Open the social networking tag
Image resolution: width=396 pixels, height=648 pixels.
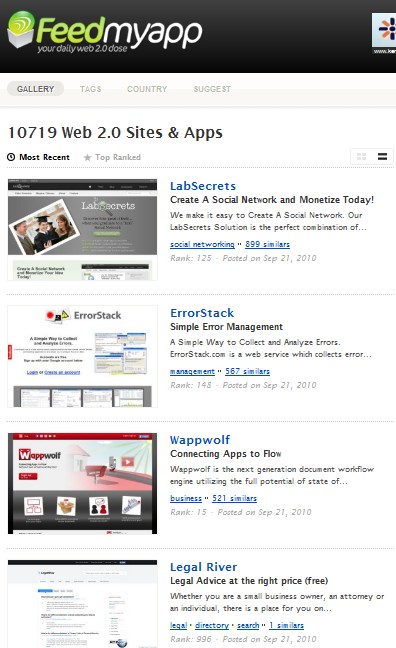click(x=202, y=244)
